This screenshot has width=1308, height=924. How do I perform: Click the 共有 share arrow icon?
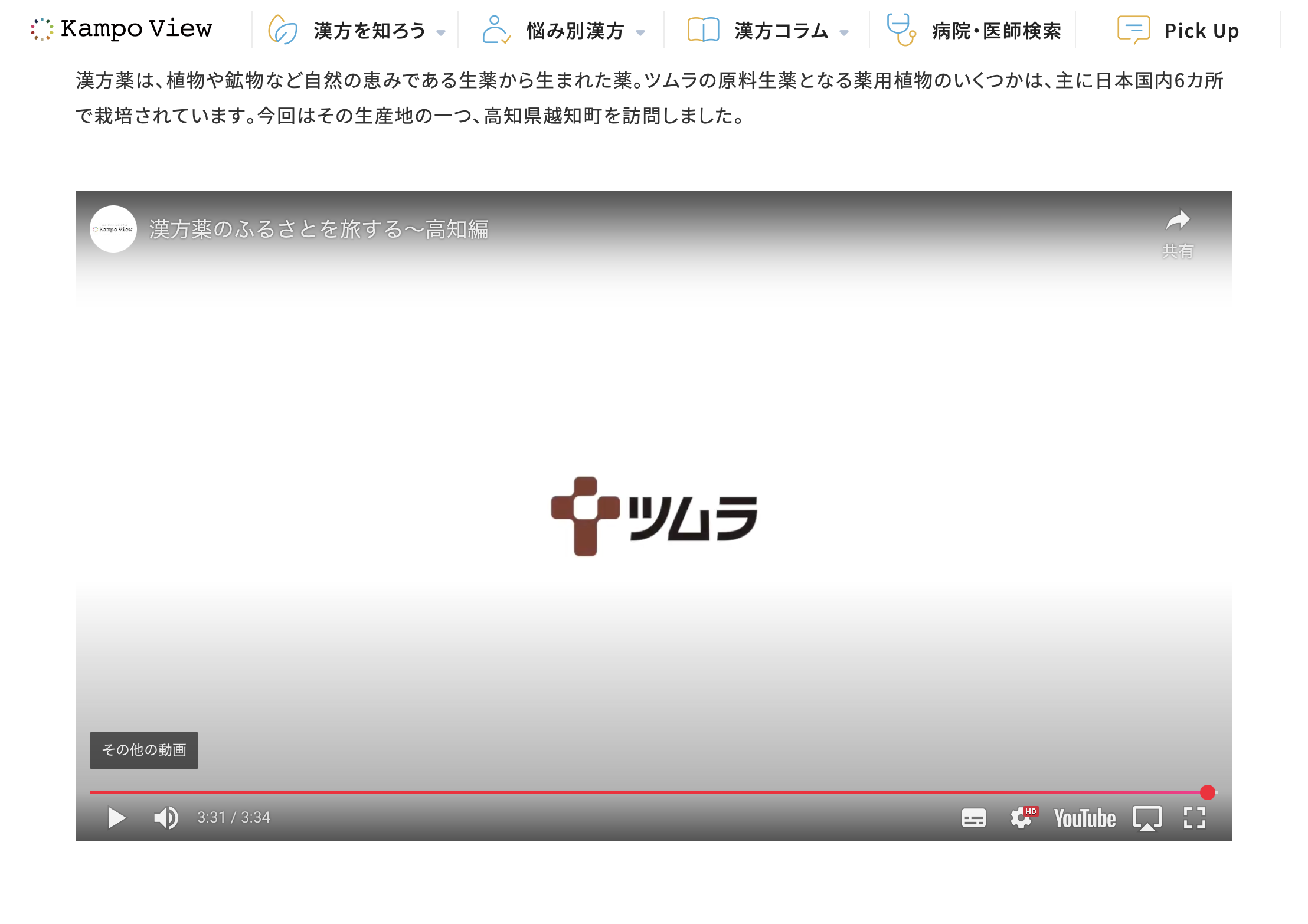point(1178,221)
